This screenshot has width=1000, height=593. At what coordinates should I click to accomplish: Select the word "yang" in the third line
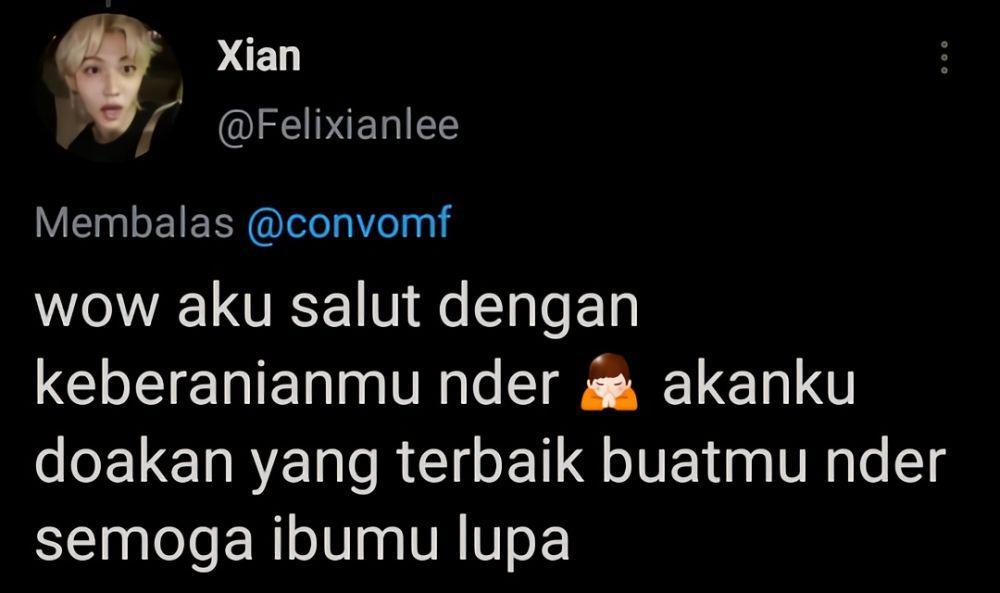[315, 467]
